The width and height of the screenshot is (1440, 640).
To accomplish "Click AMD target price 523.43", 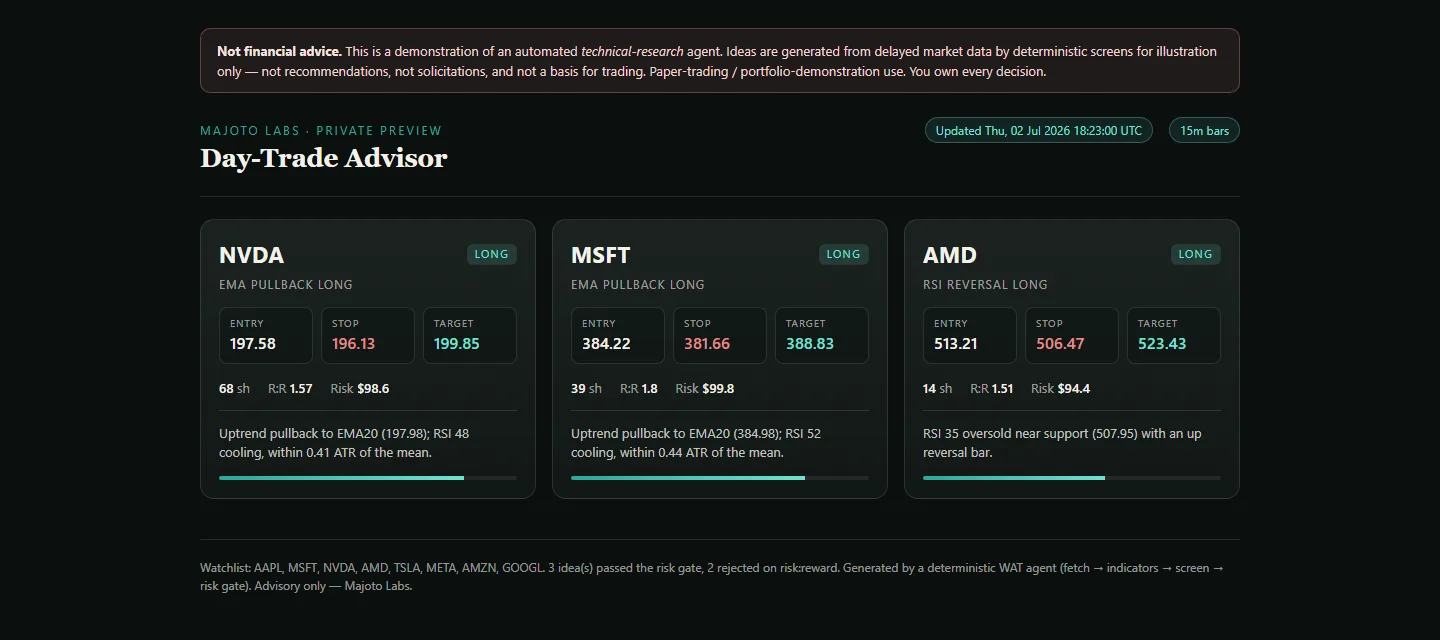I will (1162, 344).
